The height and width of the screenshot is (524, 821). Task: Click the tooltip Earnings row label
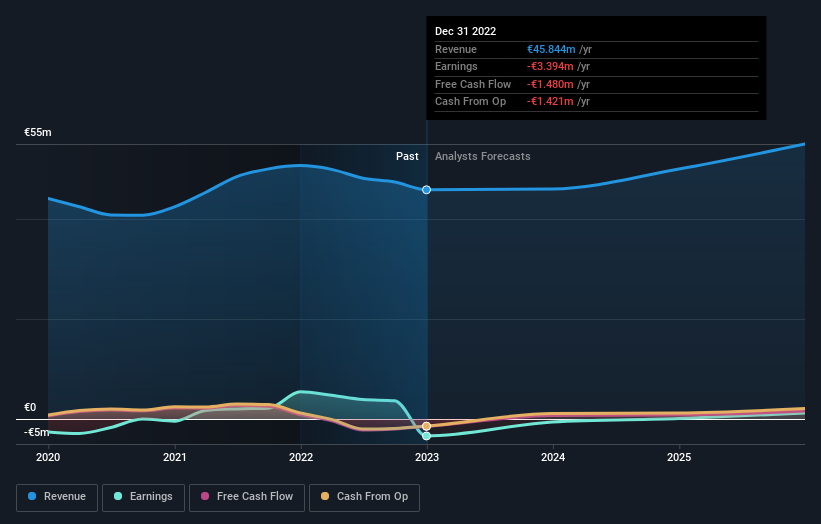click(x=456, y=66)
